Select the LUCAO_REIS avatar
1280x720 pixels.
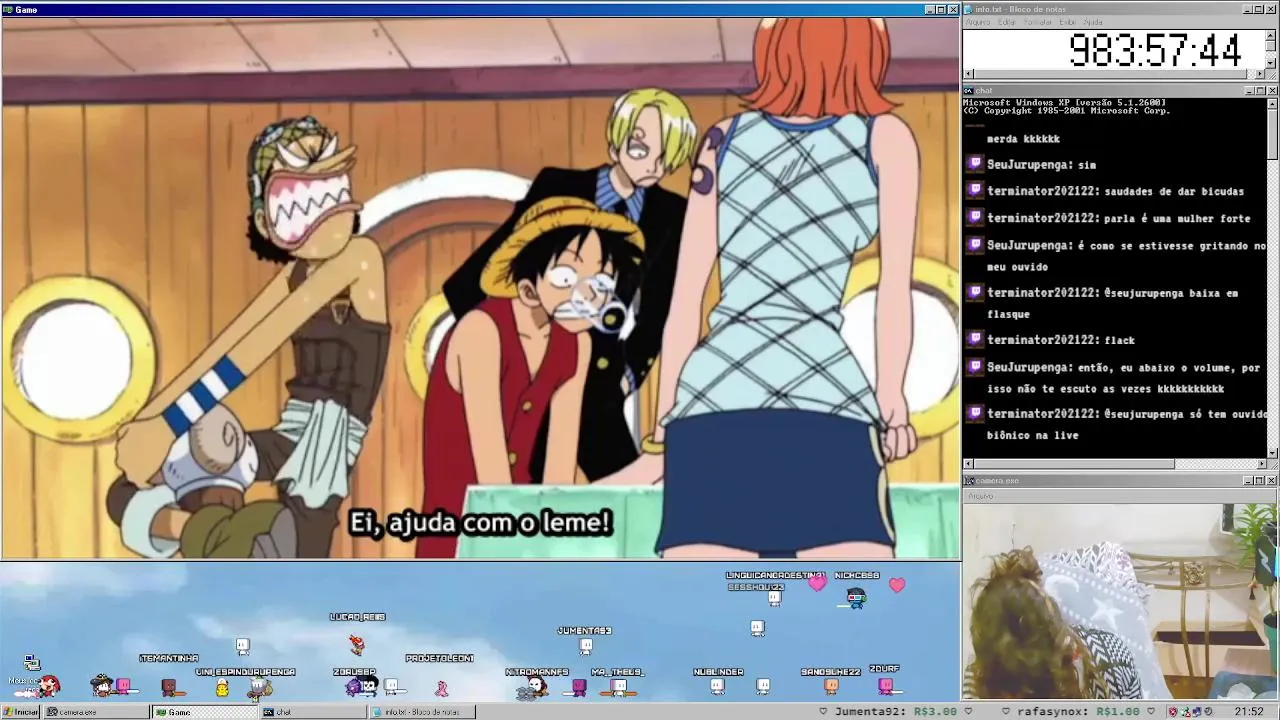(357, 644)
